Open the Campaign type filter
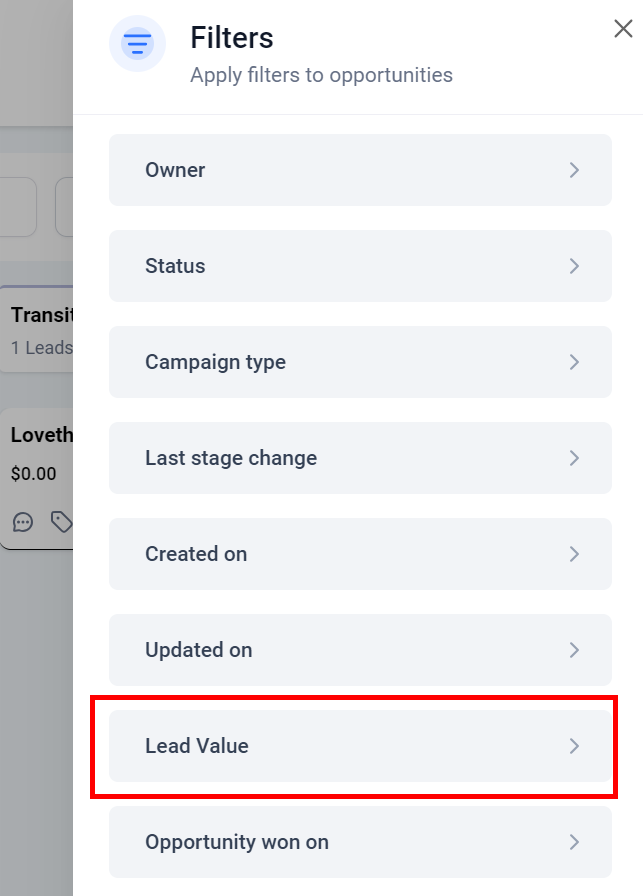Screen dimensions: 643x896 (x=360, y=362)
